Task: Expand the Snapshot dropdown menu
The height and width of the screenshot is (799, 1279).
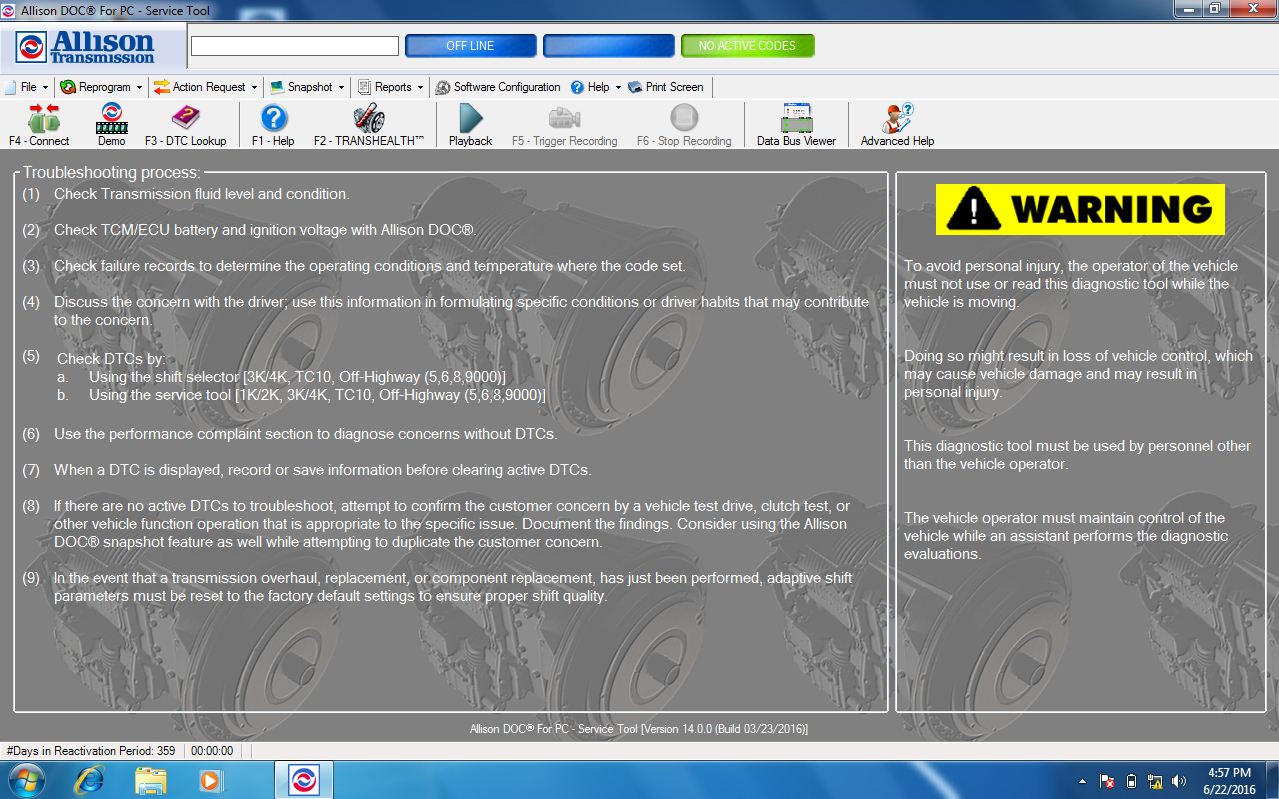Action: click(308, 87)
